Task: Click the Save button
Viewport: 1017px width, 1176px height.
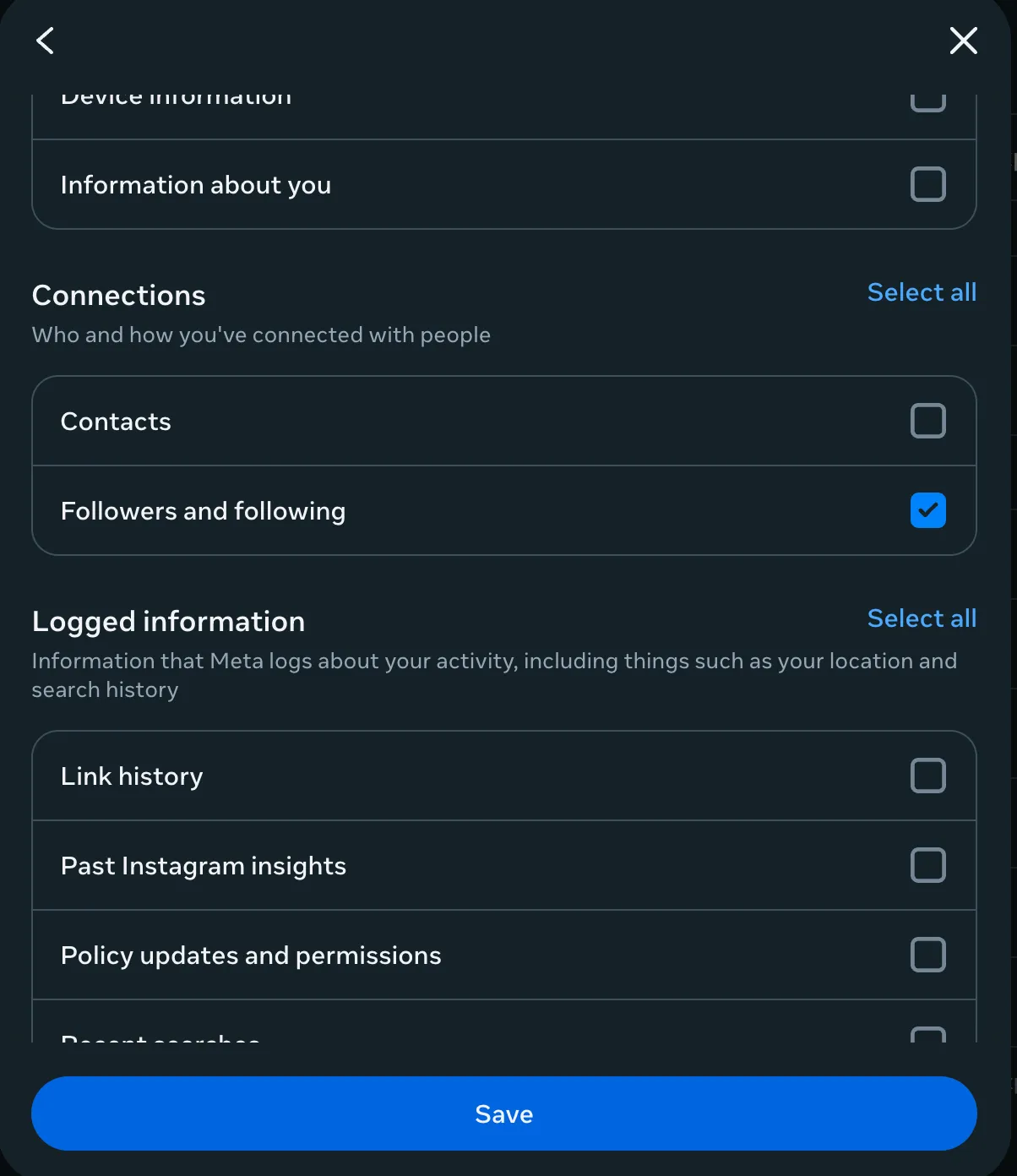Action: coord(503,1113)
